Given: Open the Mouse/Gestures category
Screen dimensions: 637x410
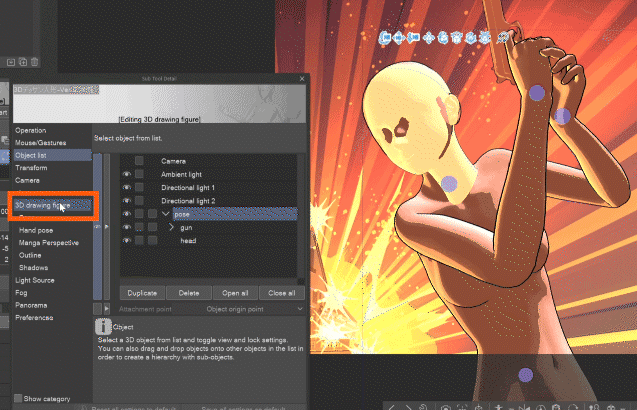Looking at the screenshot, I should [x=41, y=143].
